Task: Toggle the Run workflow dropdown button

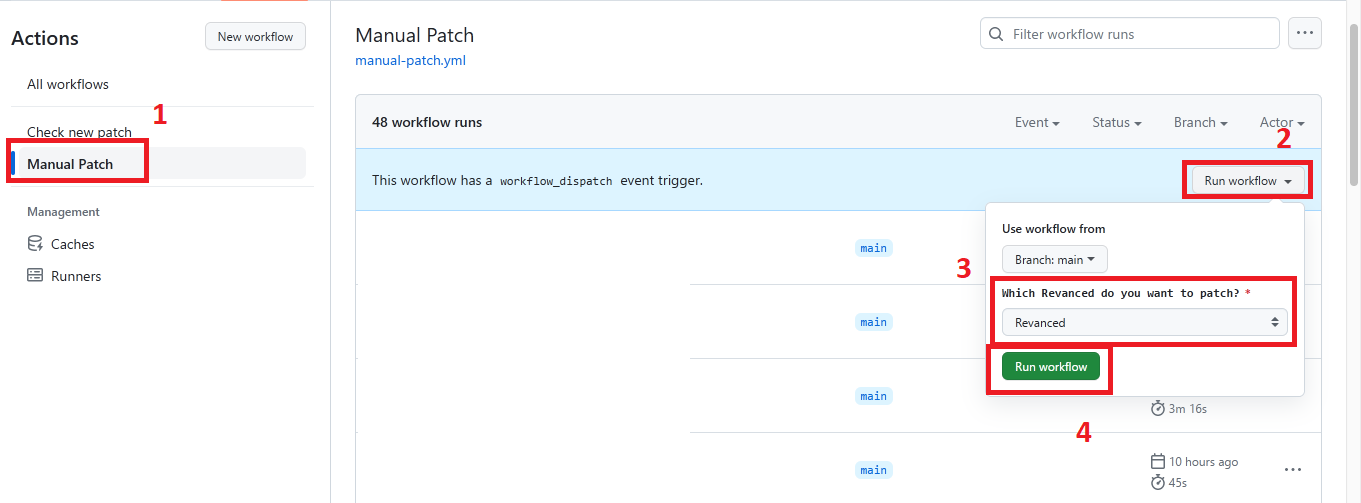Action: 1247,181
